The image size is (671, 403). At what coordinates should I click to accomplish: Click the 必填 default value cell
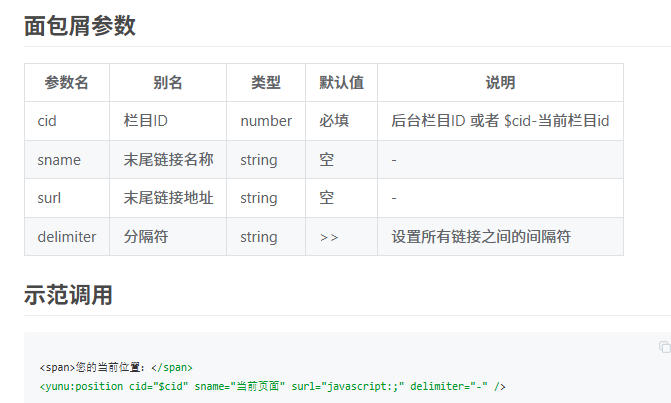click(334, 121)
